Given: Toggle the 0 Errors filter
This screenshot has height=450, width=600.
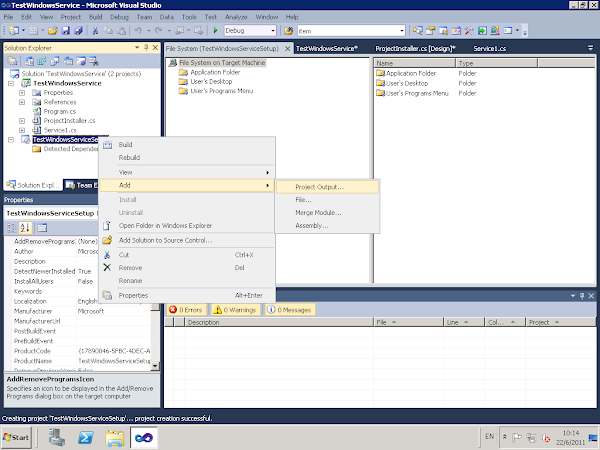Looking at the screenshot, I should point(186,310).
